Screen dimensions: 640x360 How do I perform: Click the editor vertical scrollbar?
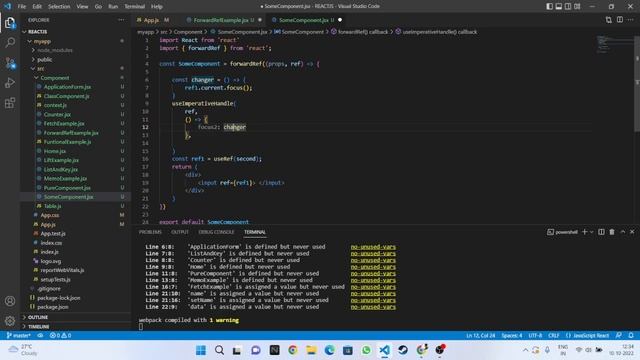(637, 84)
